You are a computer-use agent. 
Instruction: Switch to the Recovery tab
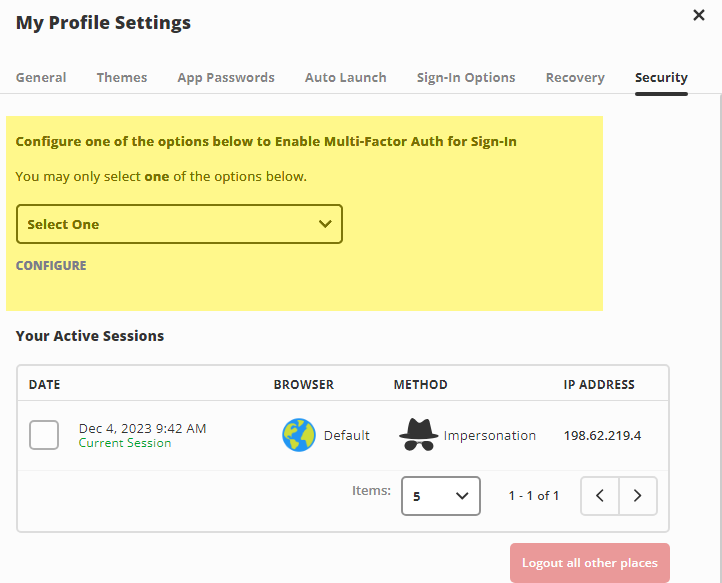pos(575,77)
